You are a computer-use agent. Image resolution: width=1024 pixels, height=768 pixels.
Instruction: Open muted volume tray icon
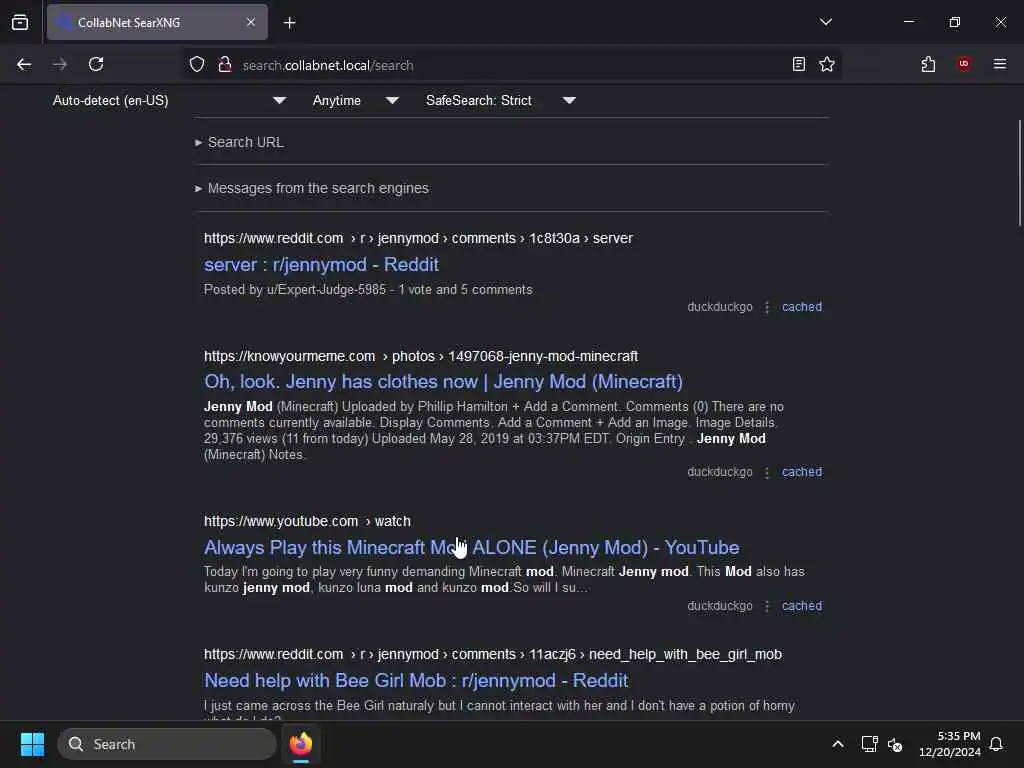(x=895, y=744)
